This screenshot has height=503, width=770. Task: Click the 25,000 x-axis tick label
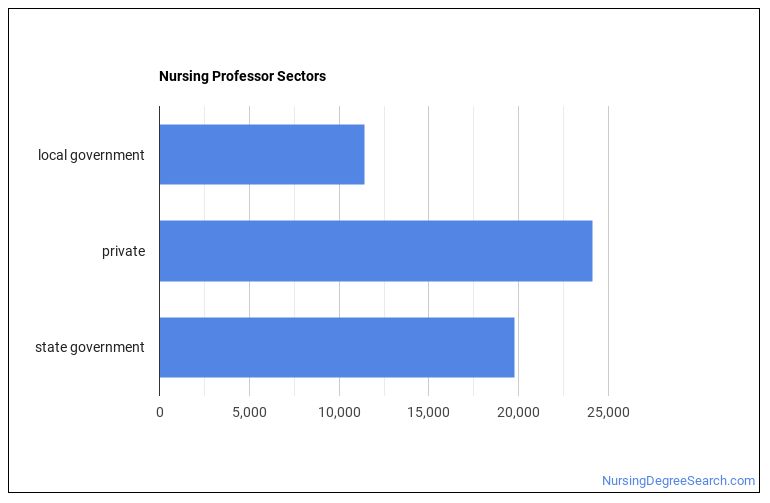(x=608, y=412)
